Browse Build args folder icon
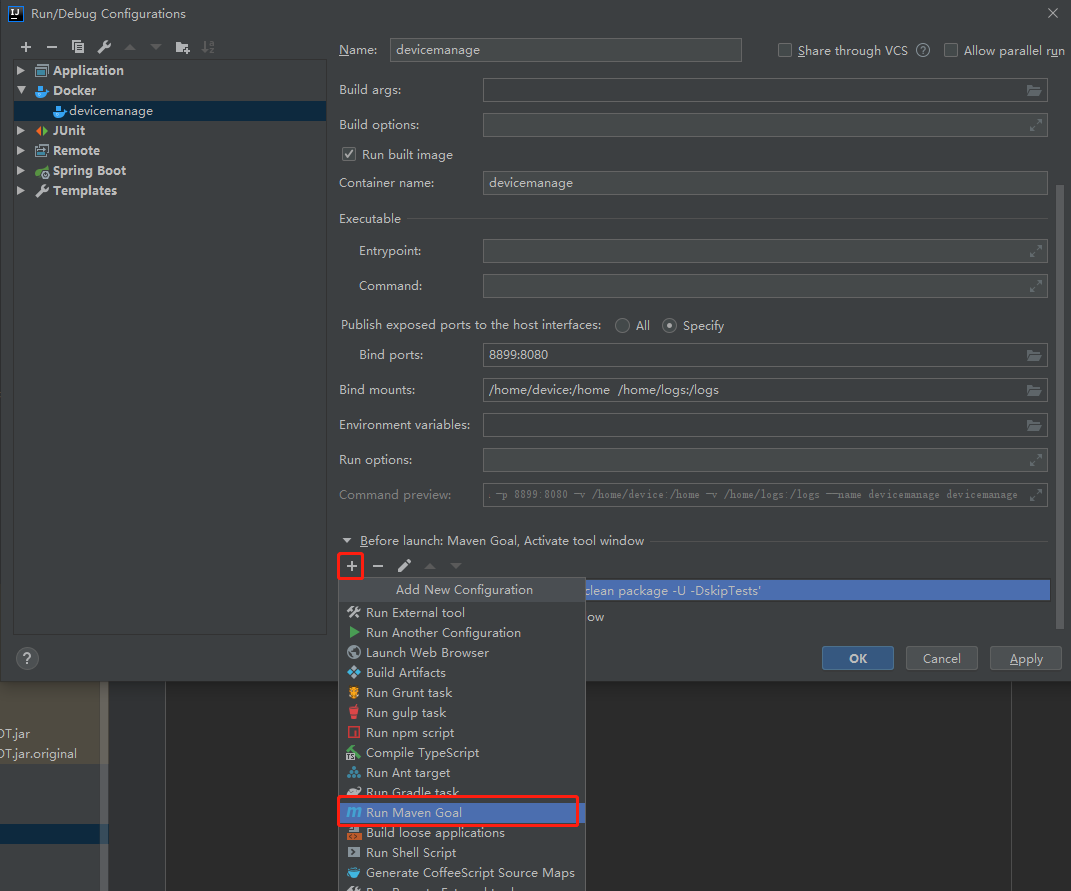The height and width of the screenshot is (891, 1071). pyautogui.click(x=1034, y=90)
